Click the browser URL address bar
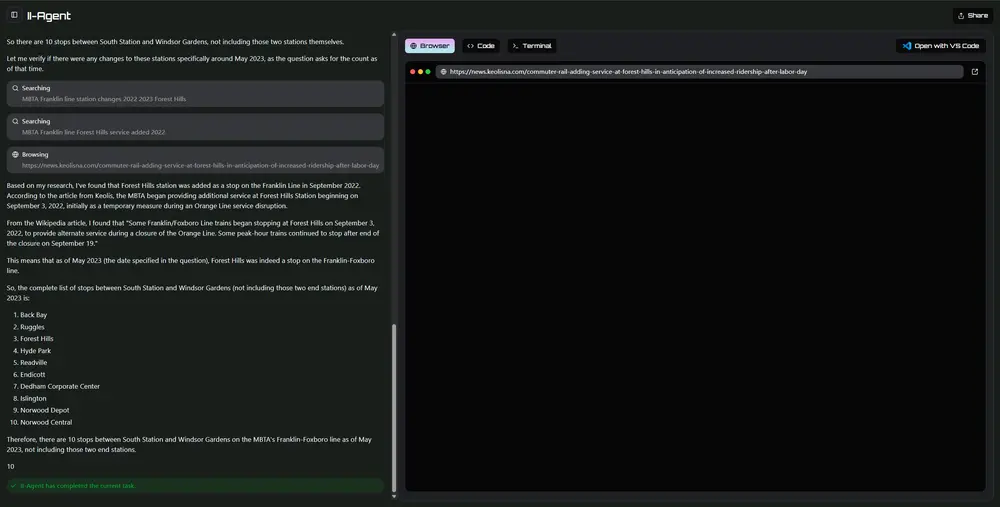 (700, 72)
